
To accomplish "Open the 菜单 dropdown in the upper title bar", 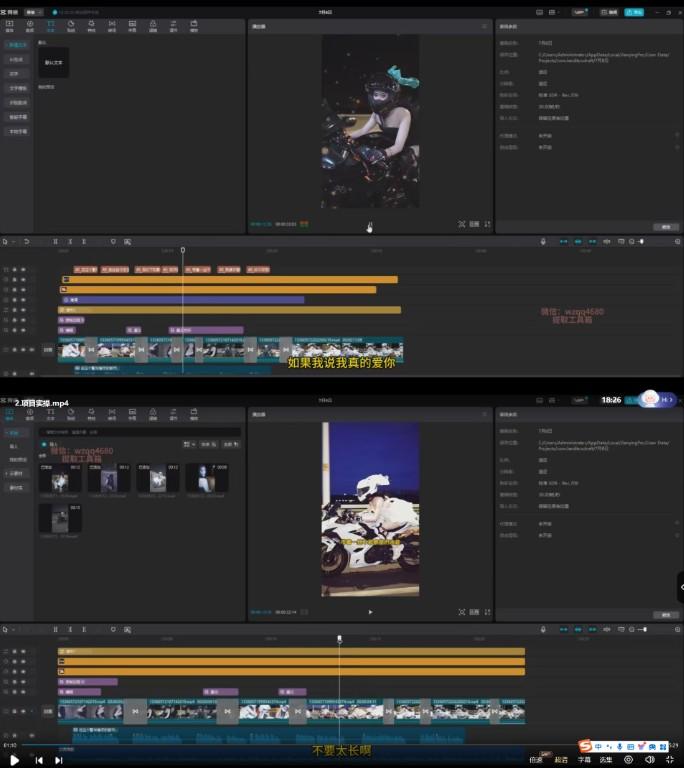I will (x=31, y=12).
